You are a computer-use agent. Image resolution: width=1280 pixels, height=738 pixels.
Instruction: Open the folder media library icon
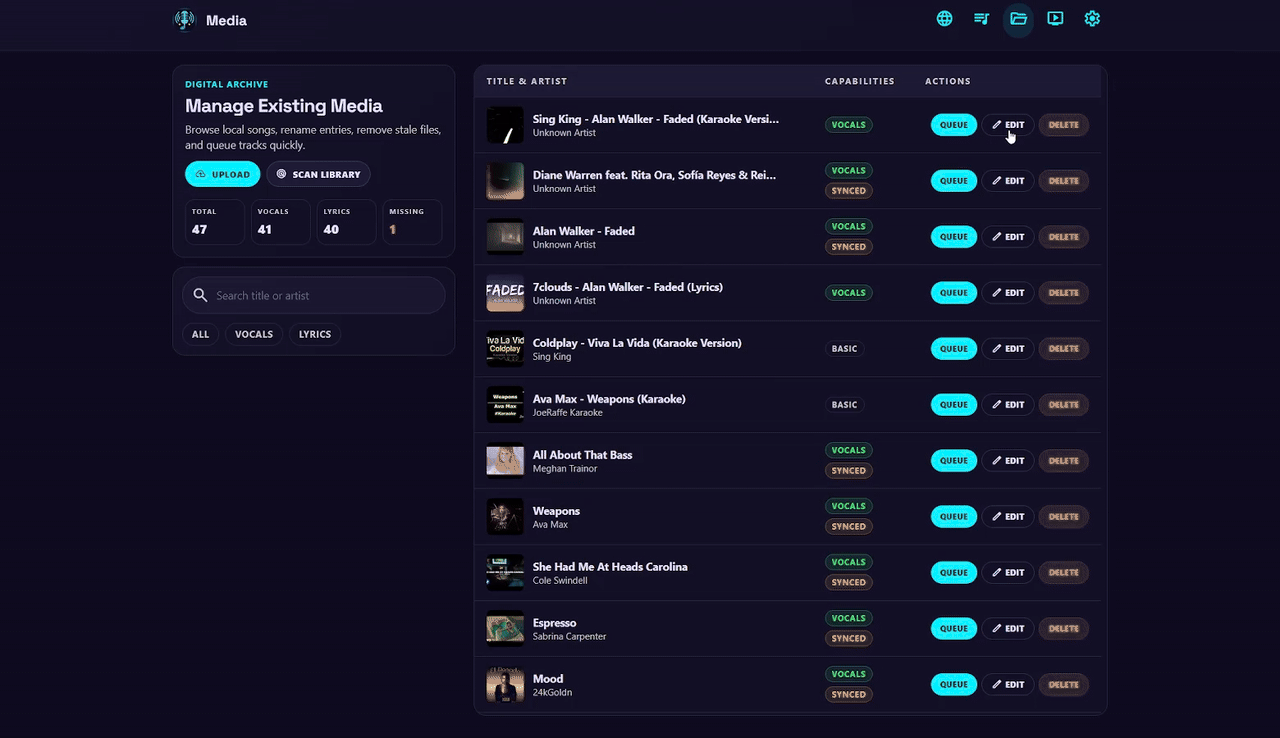[1018, 19]
